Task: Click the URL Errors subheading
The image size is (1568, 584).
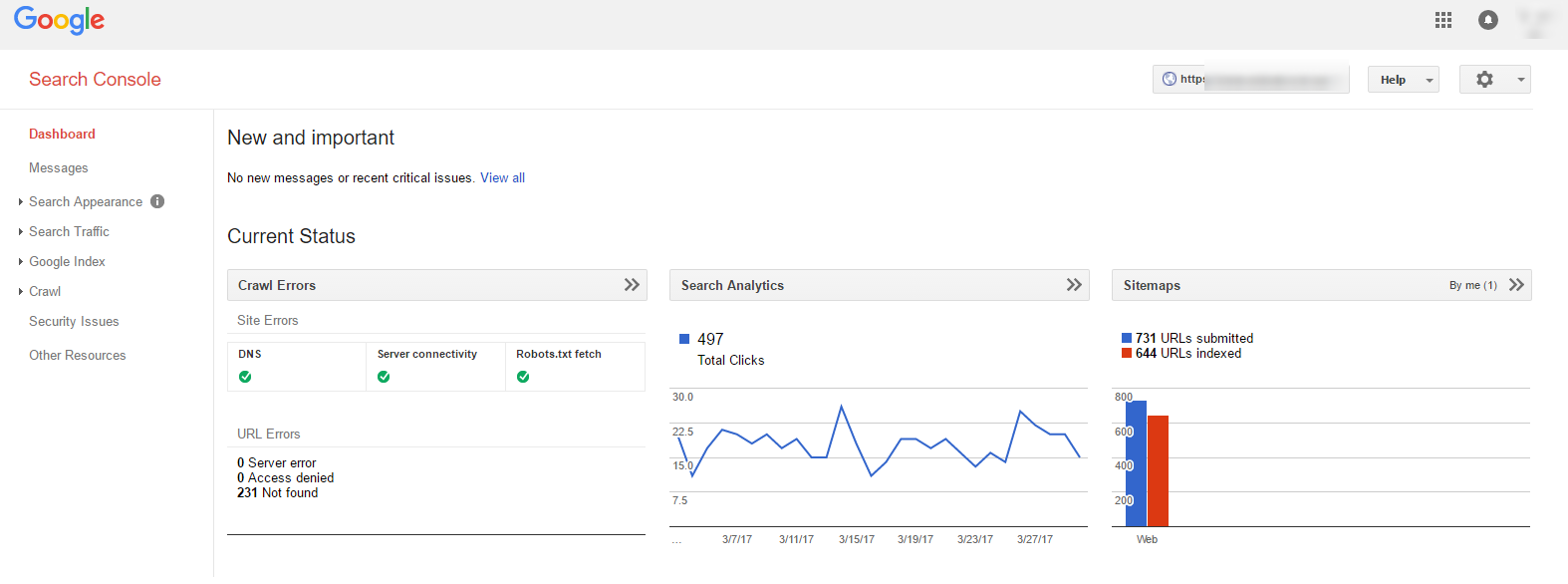Action: click(269, 434)
